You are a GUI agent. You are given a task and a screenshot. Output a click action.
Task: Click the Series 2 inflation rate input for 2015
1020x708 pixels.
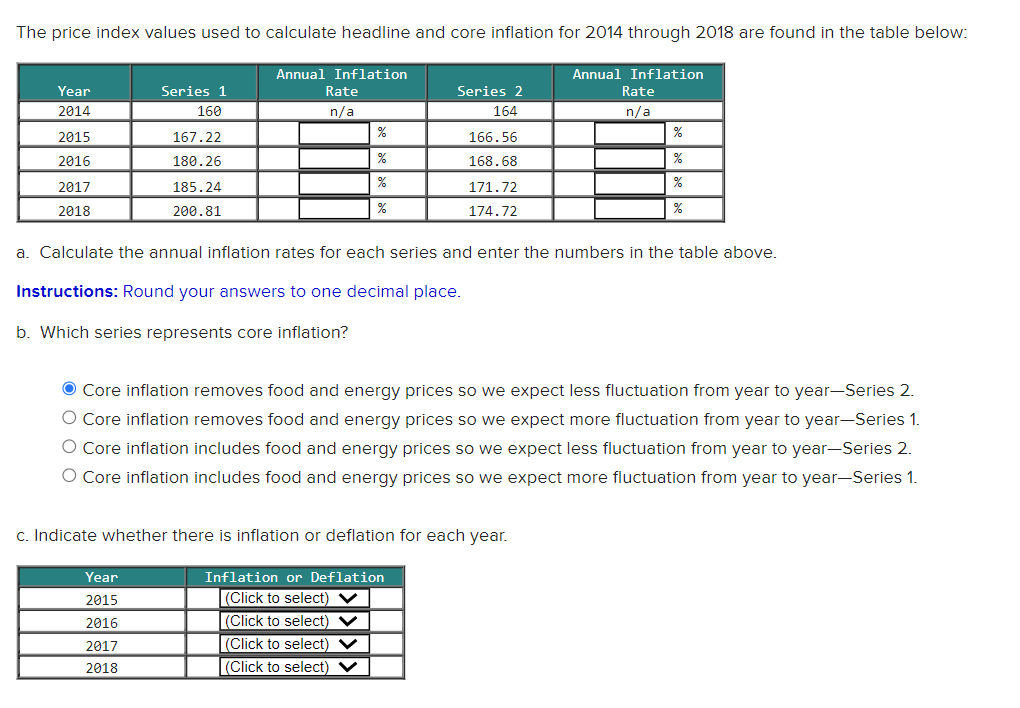pos(630,133)
